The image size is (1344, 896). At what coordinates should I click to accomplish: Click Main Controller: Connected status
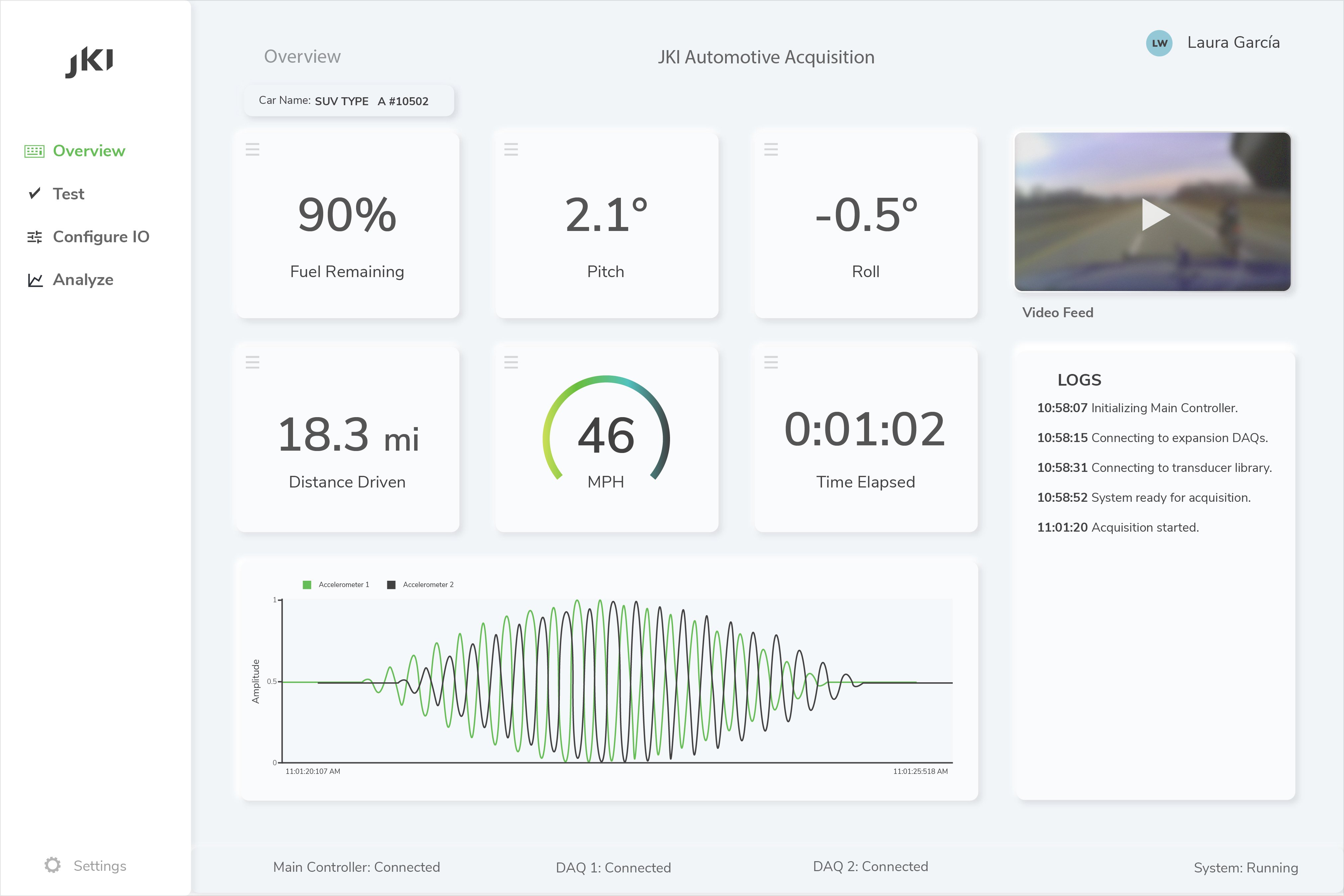[x=356, y=867]
